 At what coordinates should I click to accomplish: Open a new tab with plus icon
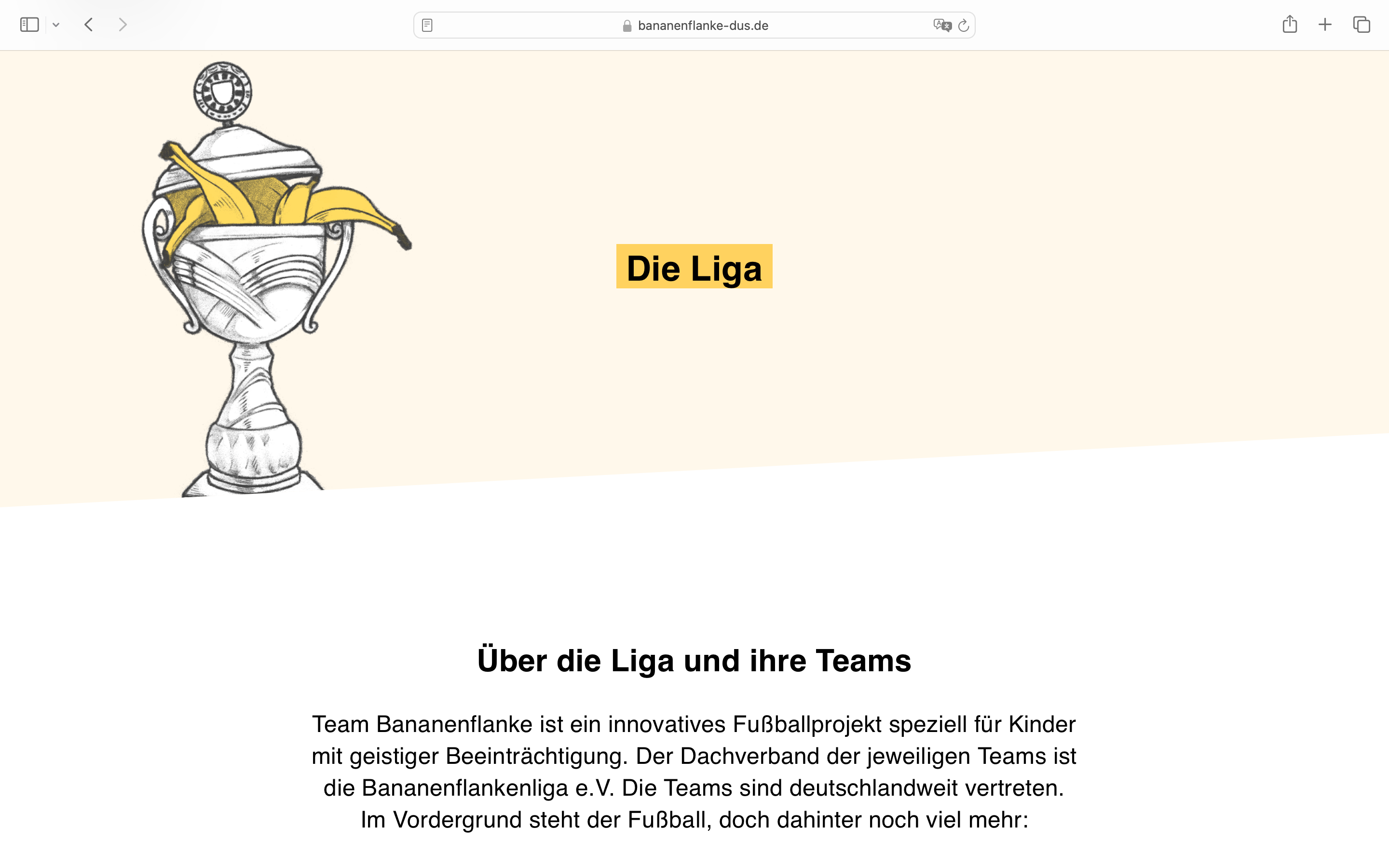[1325, 25]
